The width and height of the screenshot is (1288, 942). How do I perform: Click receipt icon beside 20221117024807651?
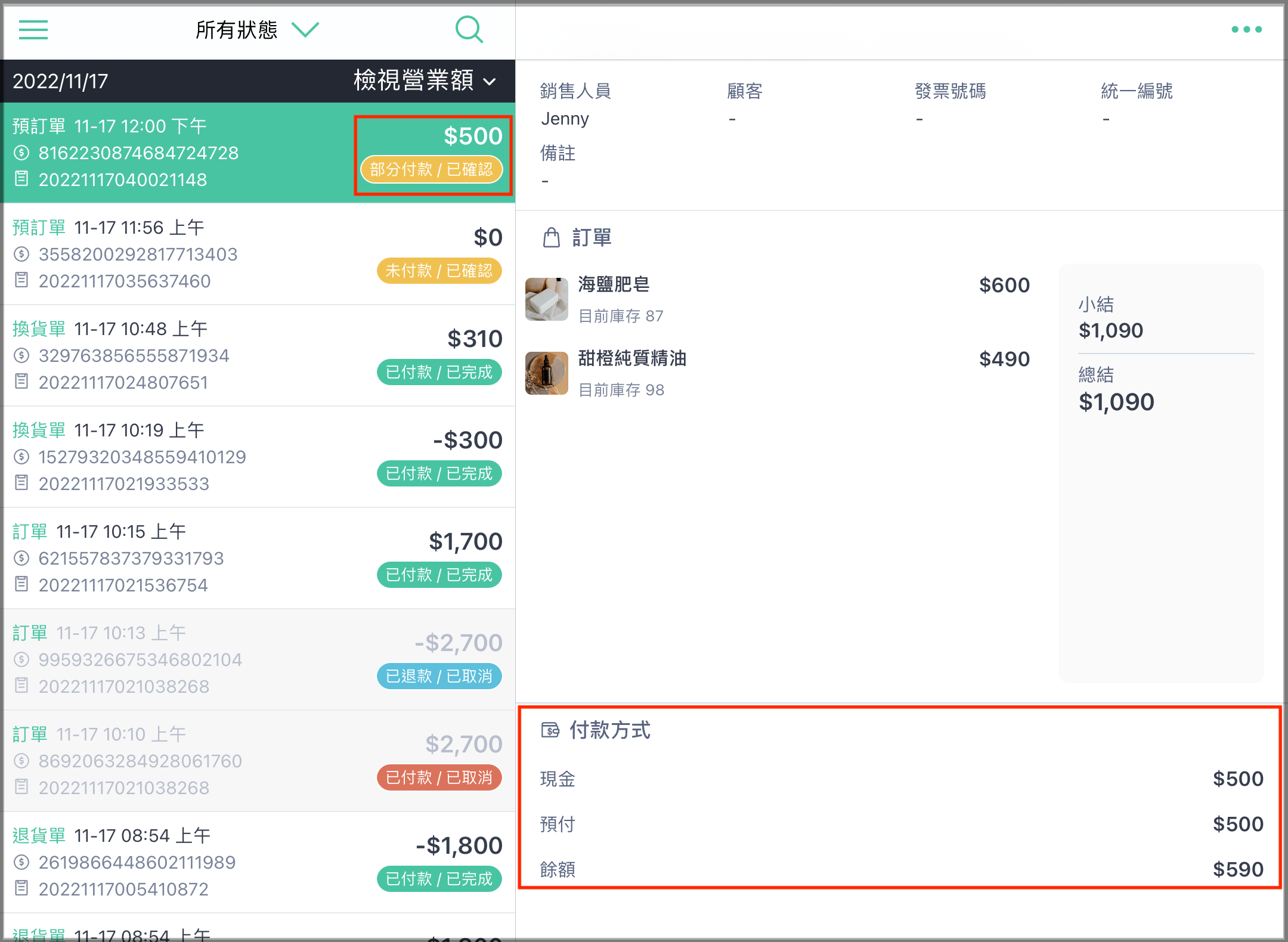(x=21, y=381)
